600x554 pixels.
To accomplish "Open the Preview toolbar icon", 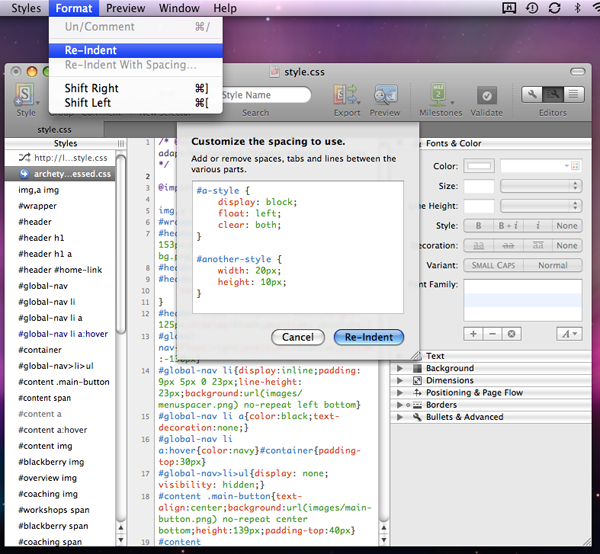I will pyautogui.click(x=385, y=95).
